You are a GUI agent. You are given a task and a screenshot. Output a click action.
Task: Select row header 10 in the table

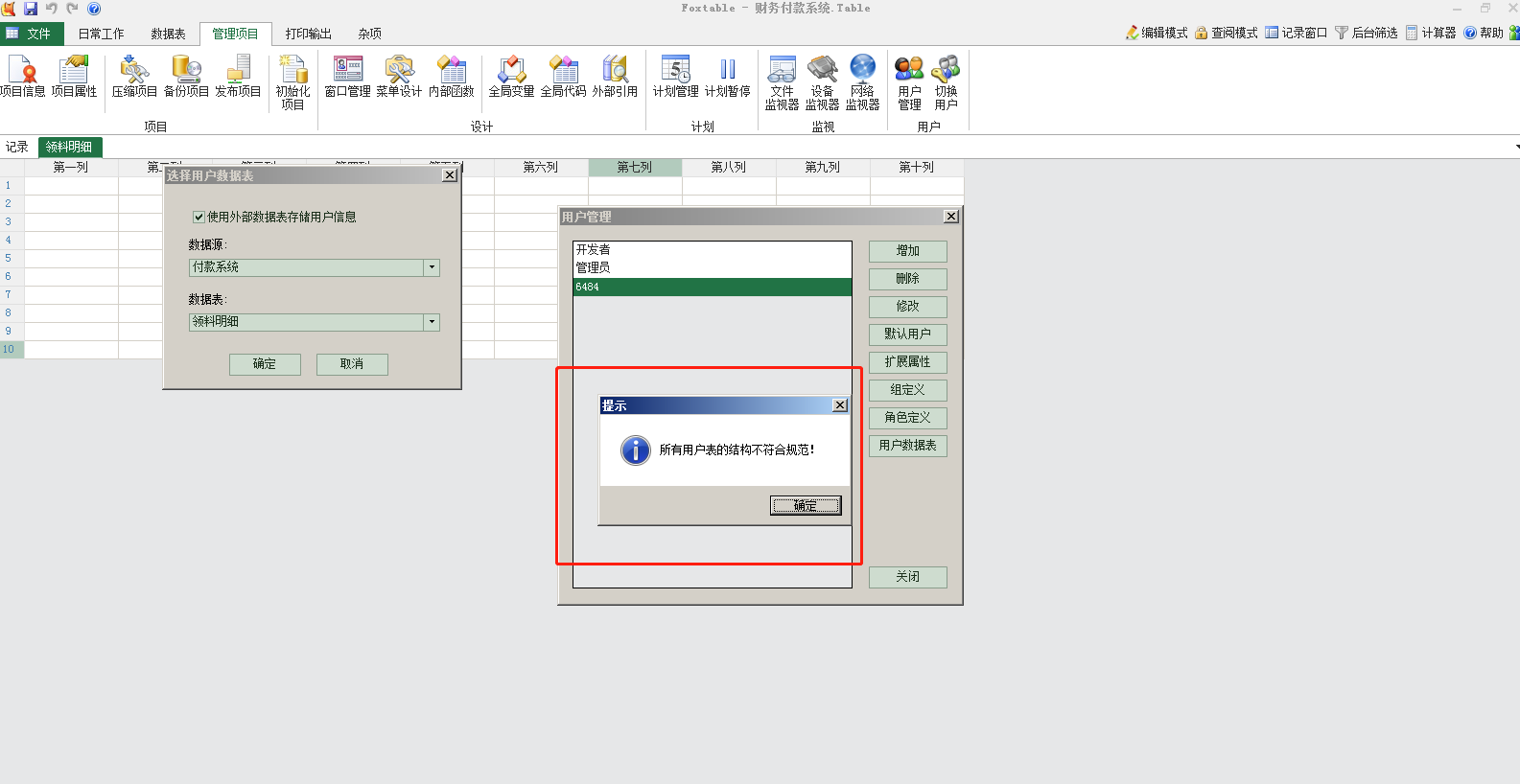point(12,349)
